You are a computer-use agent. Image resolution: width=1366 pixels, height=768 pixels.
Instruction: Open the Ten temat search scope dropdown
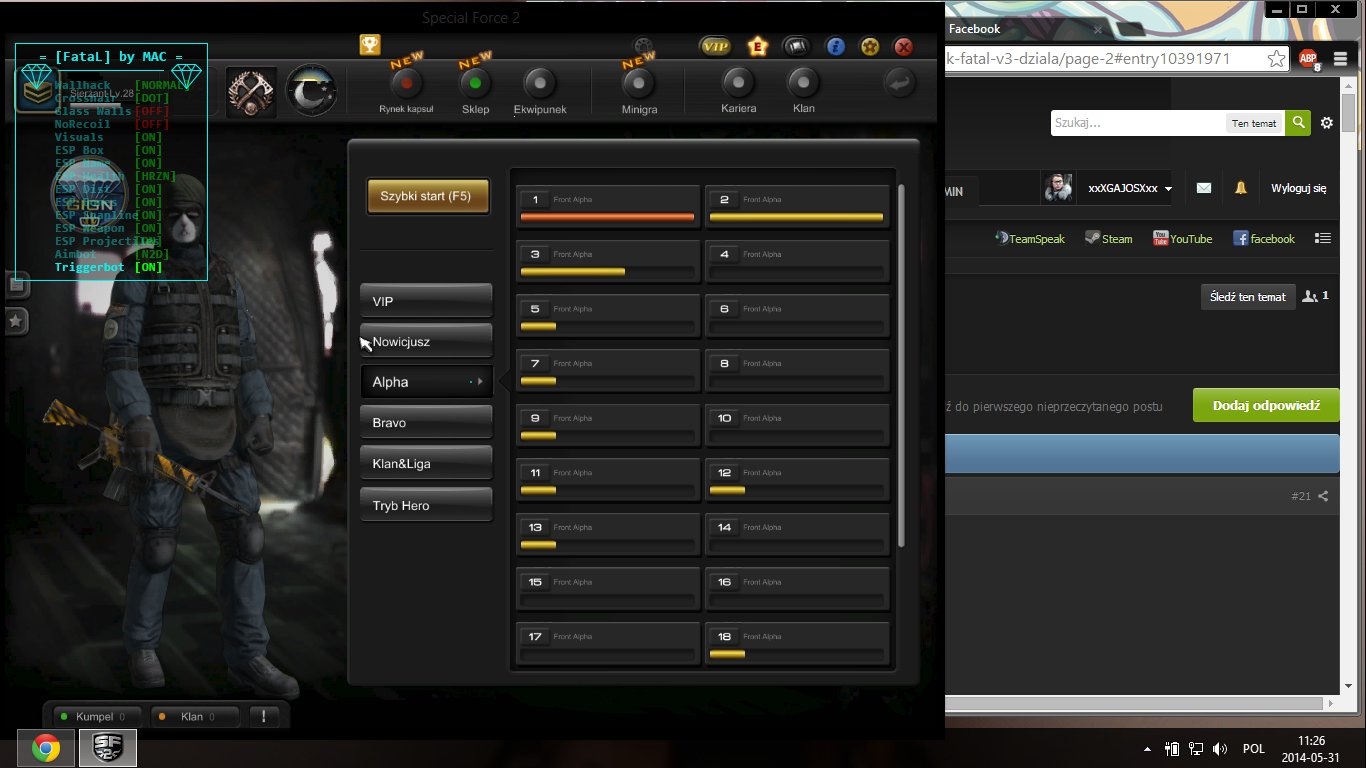point(1254,123)
